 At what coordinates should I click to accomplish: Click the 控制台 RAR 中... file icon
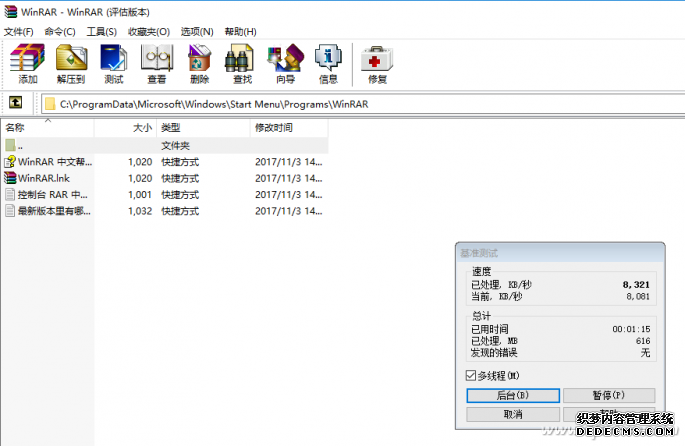[x=10, y=194]
